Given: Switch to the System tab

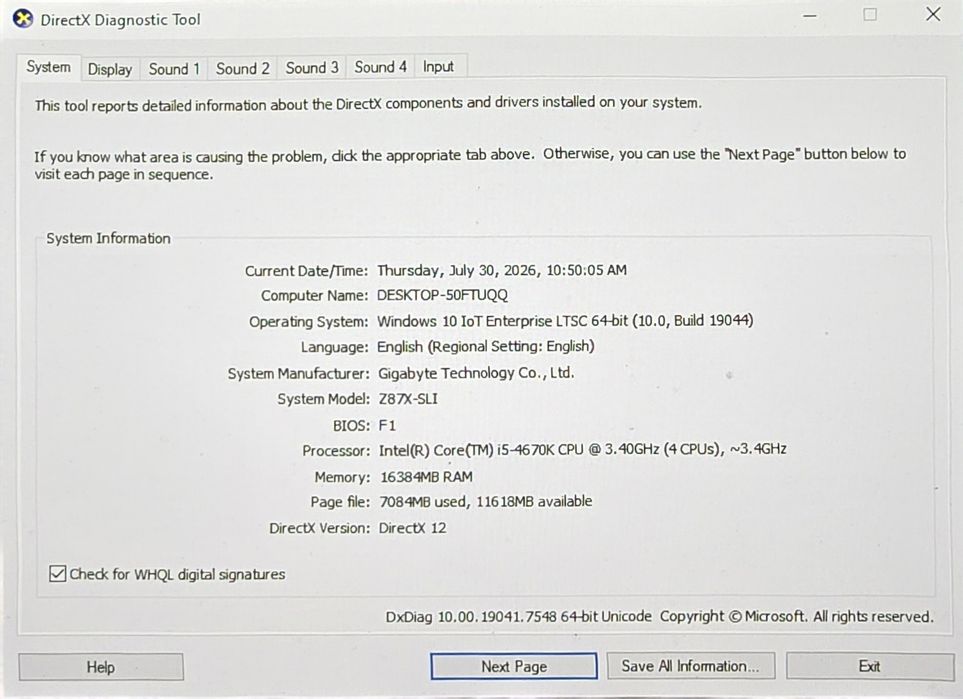Looking at the screenshot, I should (49, 67).
